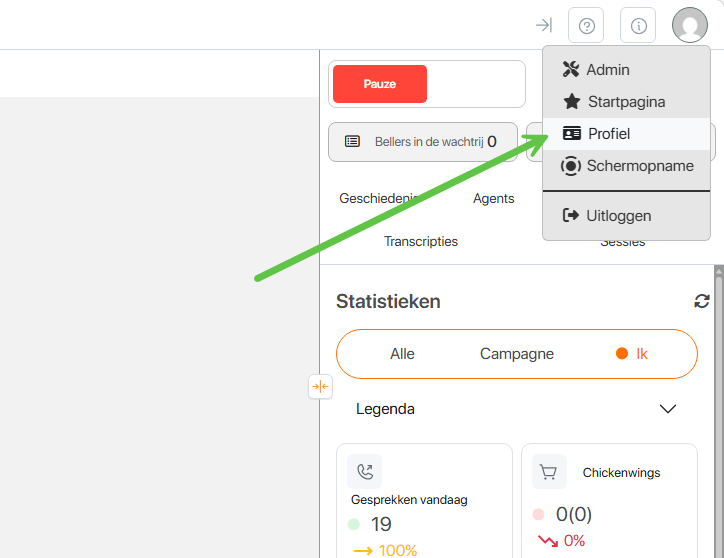Viewport: 724px width, 558px height.
Task: Select the Ik statistics filter
Action: (632, 354)
